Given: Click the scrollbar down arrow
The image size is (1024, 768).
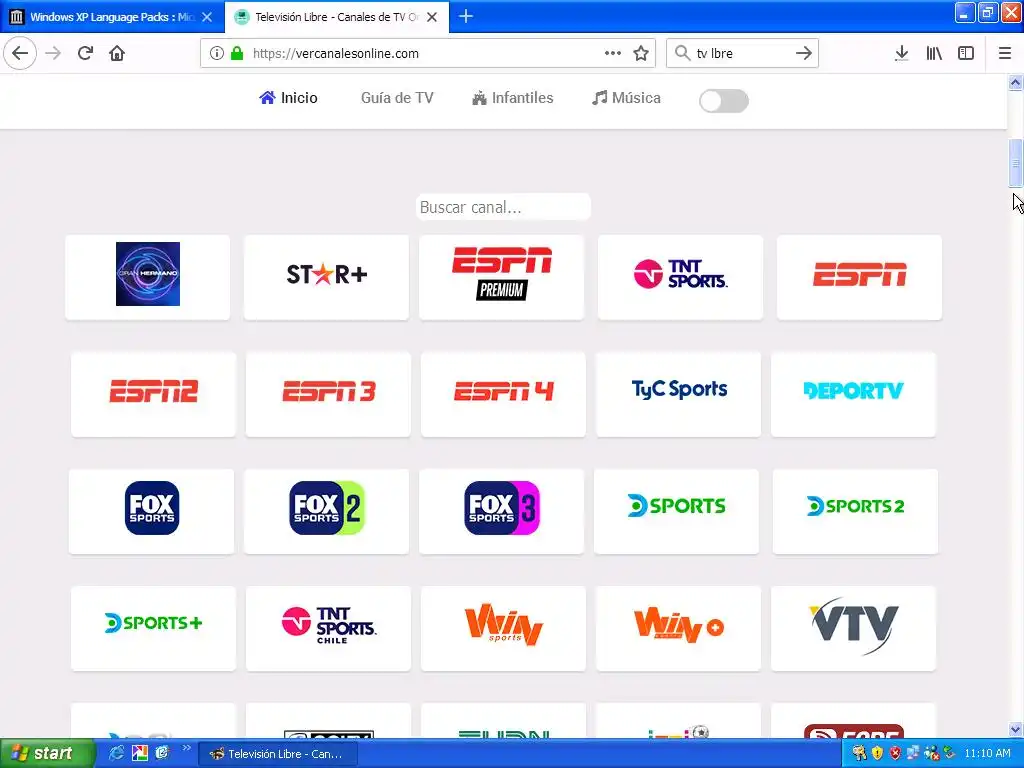Looking at the screenshot, I should pyautogui.click(x=1015, y=729).
